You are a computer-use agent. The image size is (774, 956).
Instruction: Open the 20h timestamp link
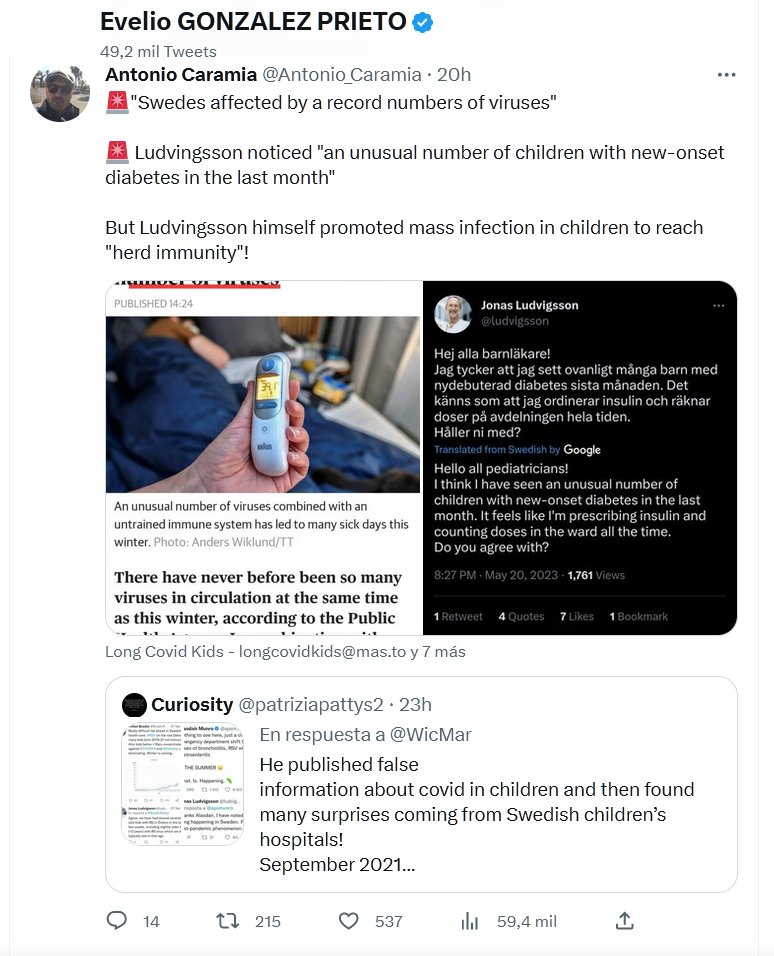point(454,75)
